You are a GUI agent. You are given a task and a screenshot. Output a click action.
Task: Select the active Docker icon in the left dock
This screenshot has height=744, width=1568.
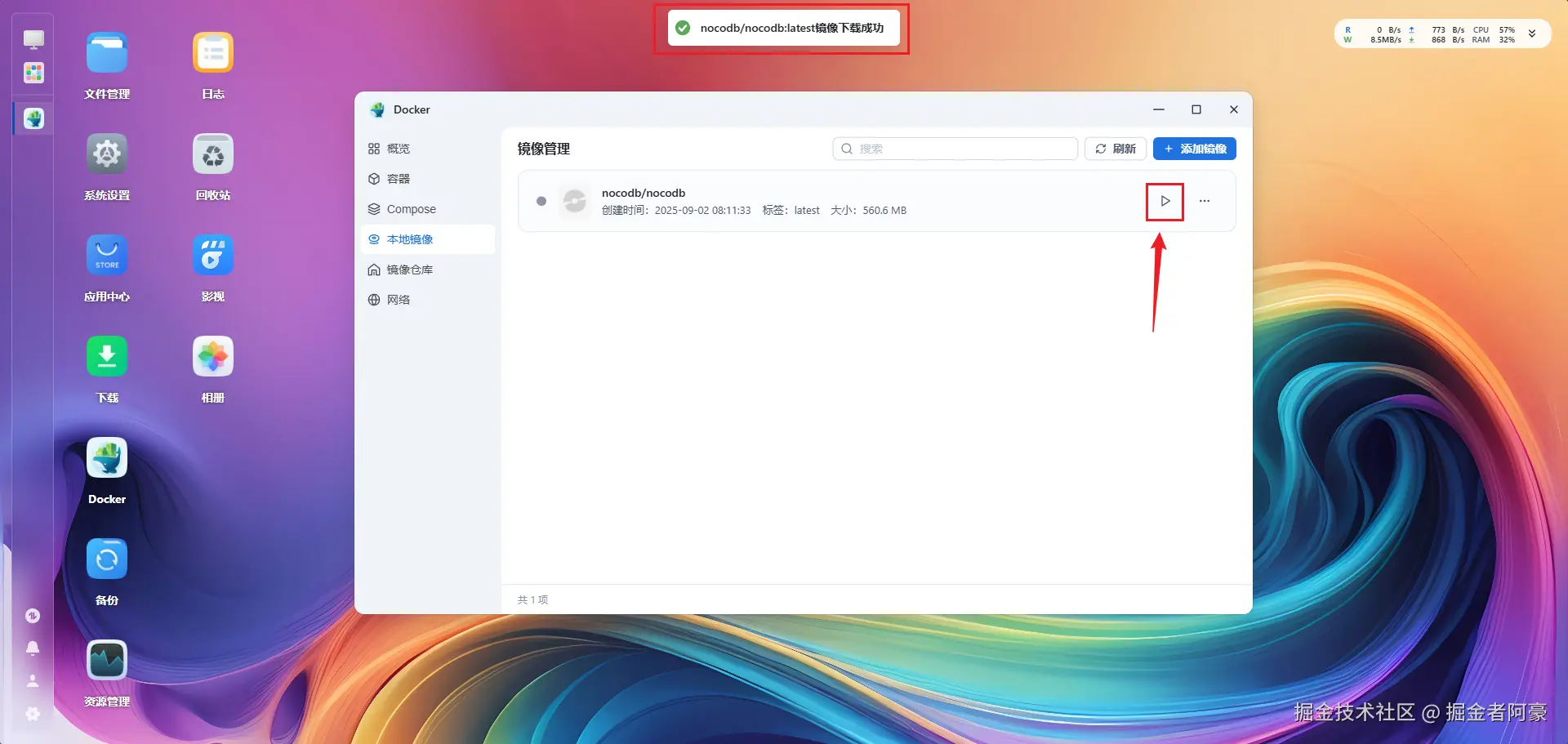click(33, 118)
